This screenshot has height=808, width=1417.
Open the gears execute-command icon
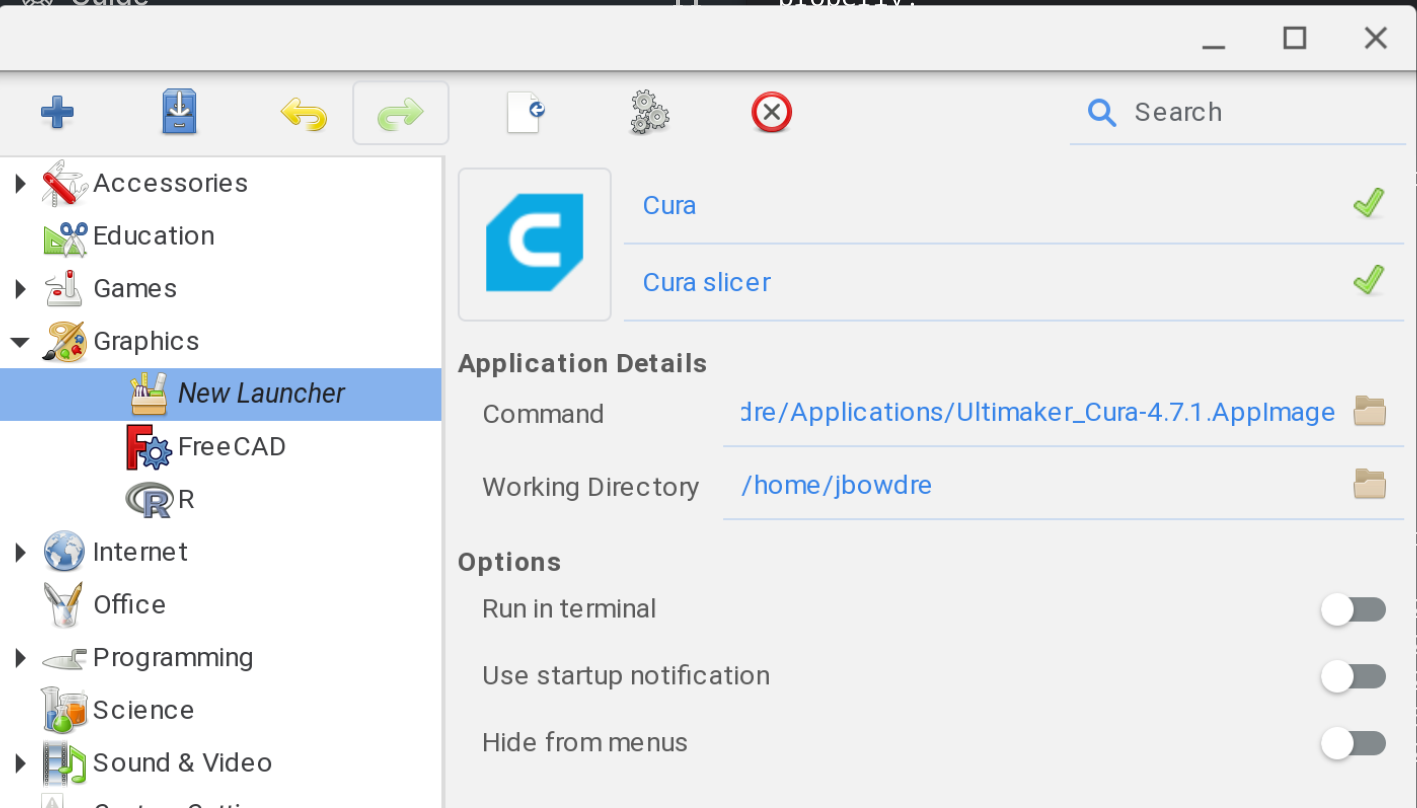click(x=650, y=112)
